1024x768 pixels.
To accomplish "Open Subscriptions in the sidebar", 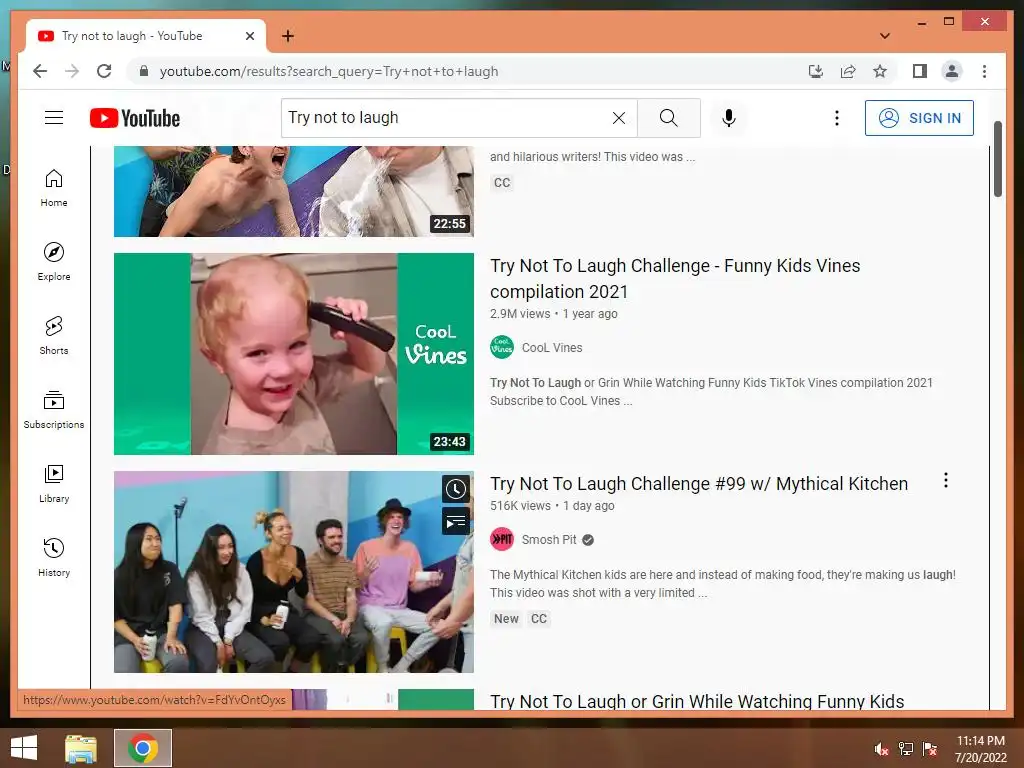I will pos(54,410).
